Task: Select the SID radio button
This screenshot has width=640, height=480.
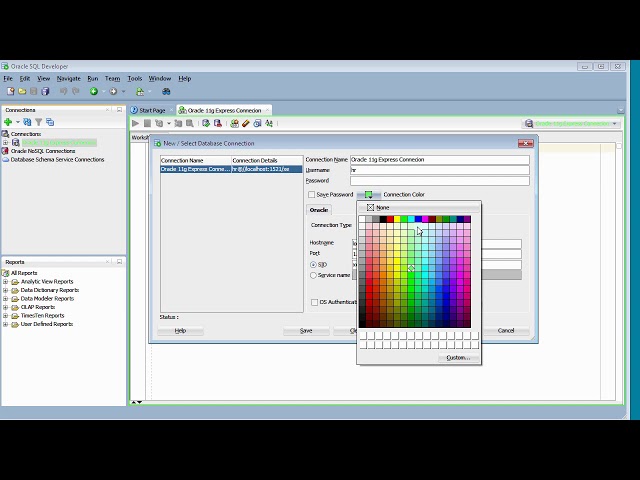Action: pos(313,265)
